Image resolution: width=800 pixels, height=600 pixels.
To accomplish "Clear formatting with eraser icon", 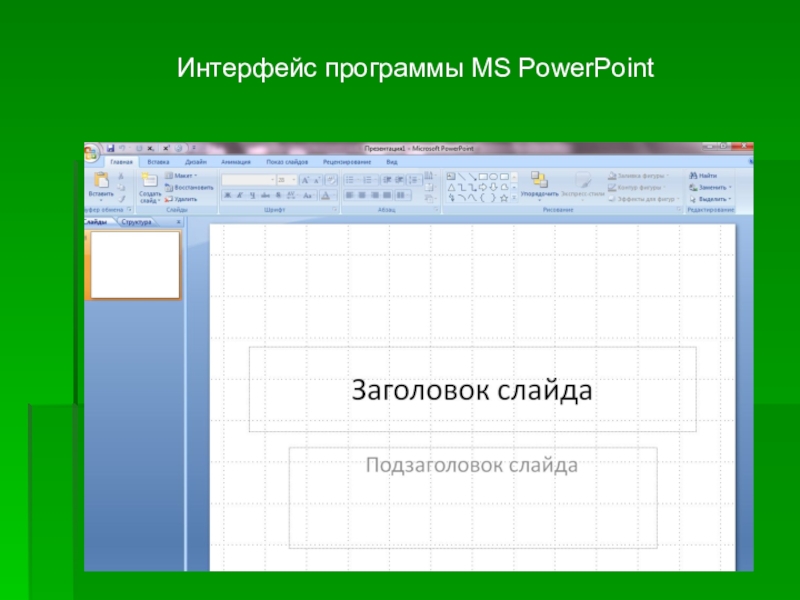I will point(331,180).
